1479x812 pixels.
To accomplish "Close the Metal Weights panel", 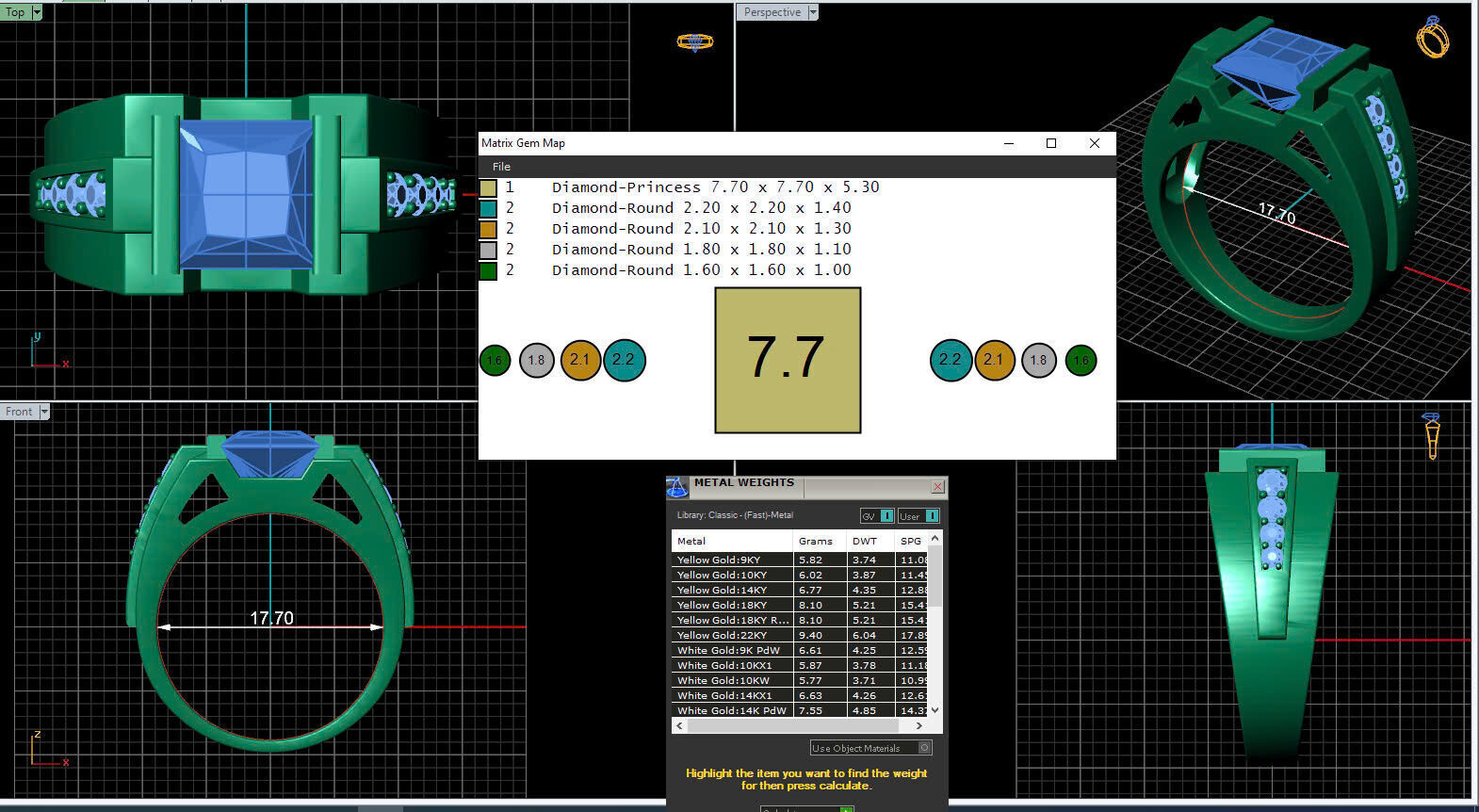I will point(937,486).
